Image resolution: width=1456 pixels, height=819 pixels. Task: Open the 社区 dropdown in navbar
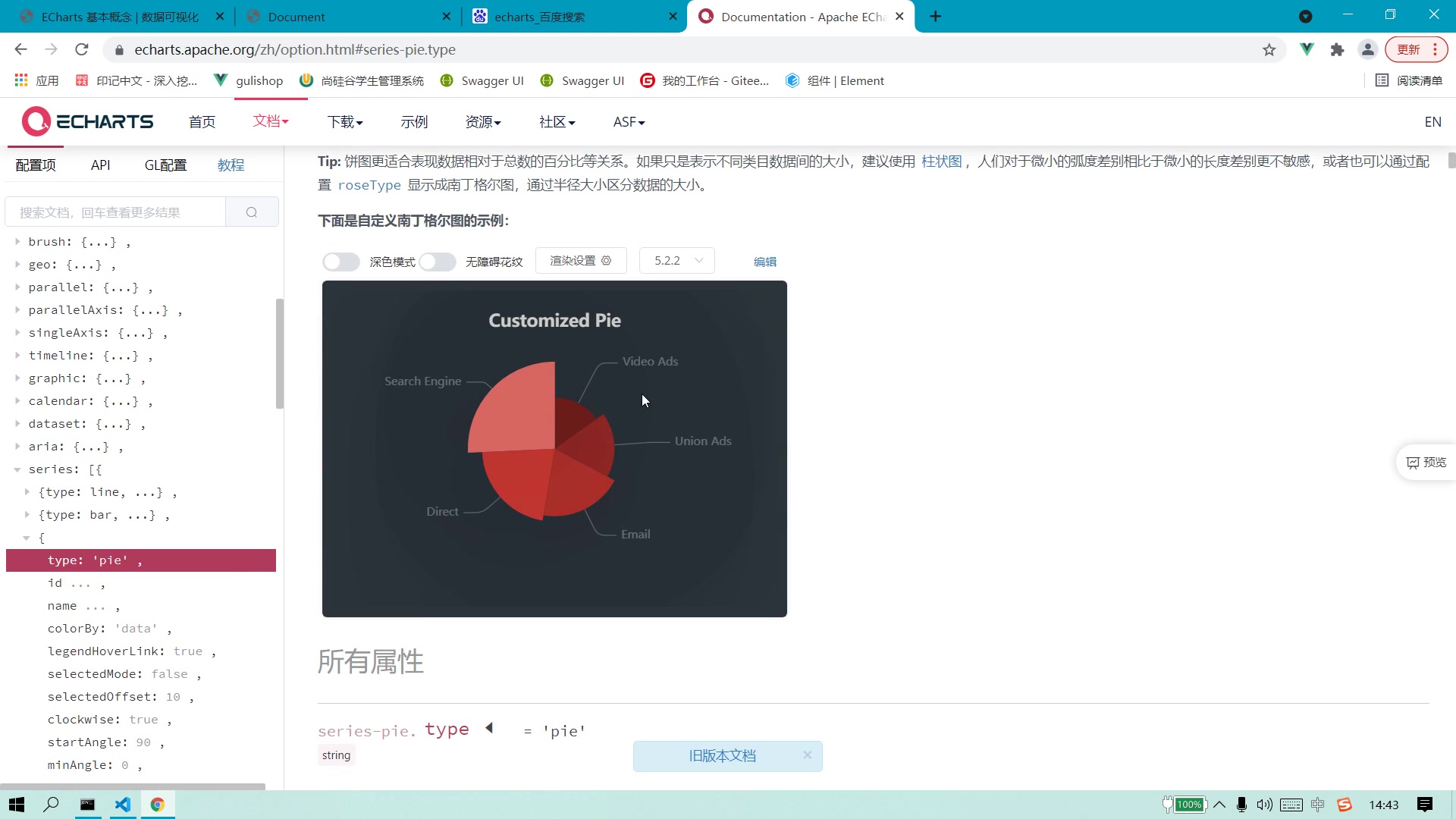click(557, 122)
